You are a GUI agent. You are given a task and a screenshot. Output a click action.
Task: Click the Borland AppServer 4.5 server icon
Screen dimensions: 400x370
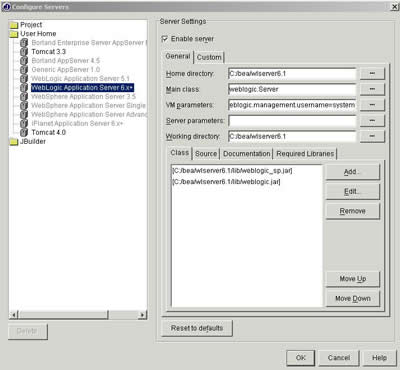coord(24,61)
